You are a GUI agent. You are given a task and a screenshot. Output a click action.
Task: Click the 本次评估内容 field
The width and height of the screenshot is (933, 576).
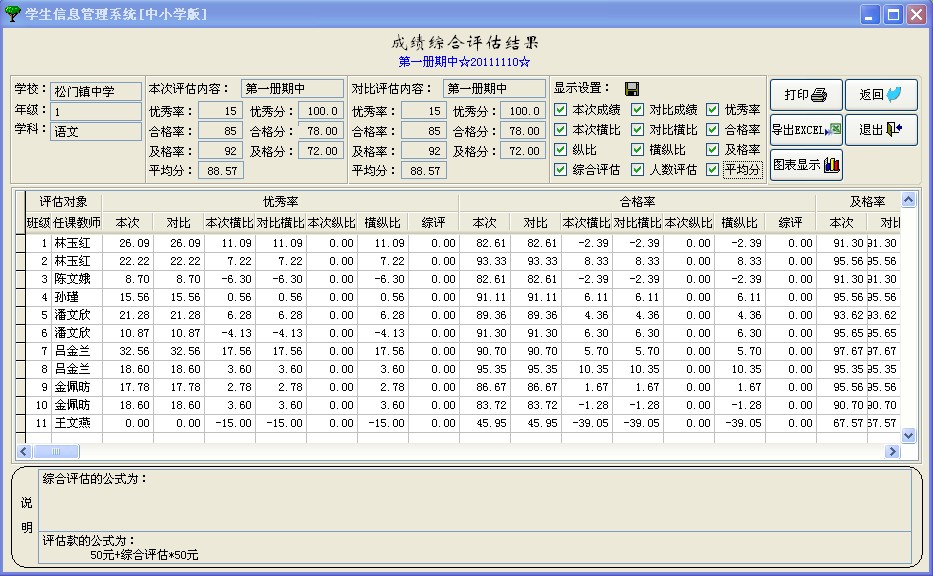pyautogui.click(x=292, y=89)
